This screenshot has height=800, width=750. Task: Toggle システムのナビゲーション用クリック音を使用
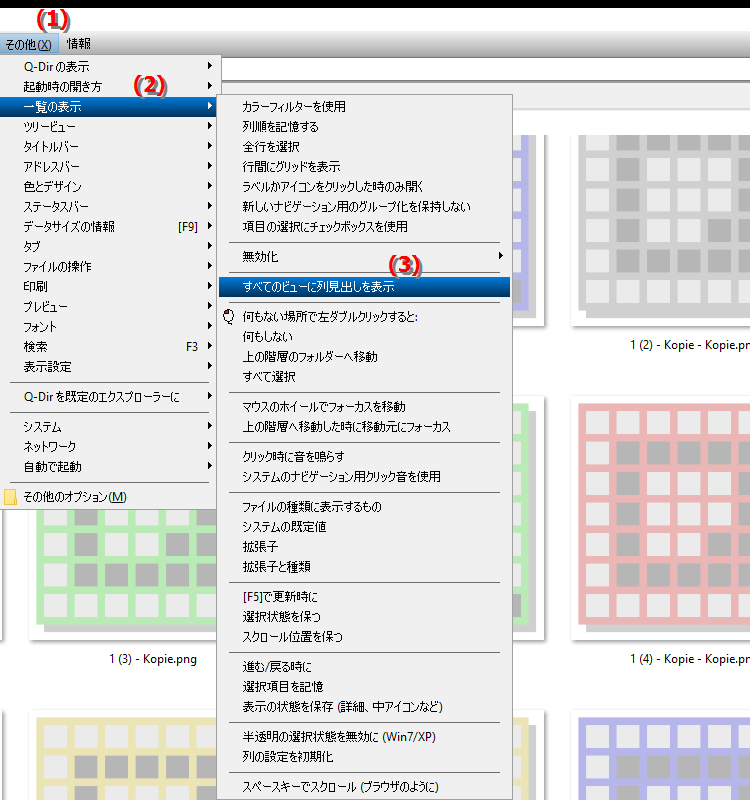click(x=364, y=477)
